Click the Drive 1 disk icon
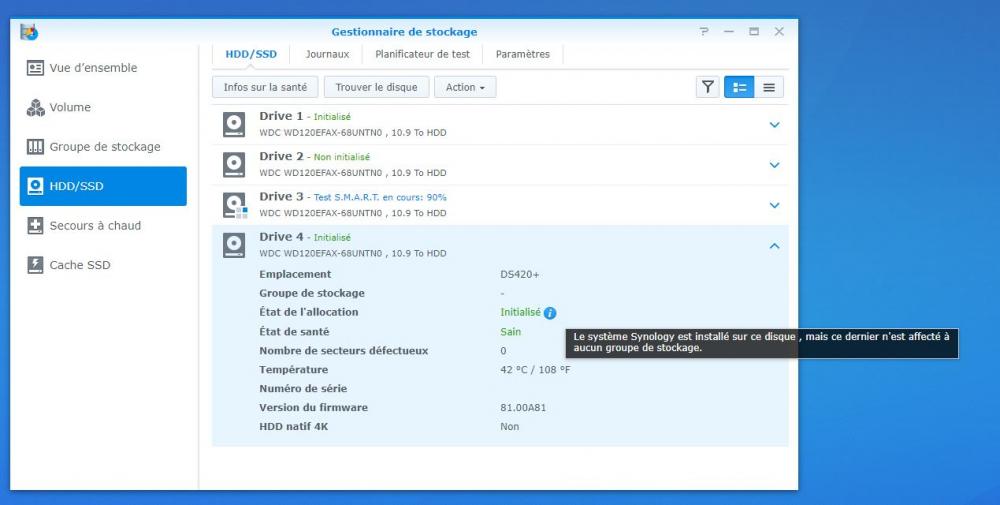This screenshot has width=1000, height=505. click(x=234, y=124)
